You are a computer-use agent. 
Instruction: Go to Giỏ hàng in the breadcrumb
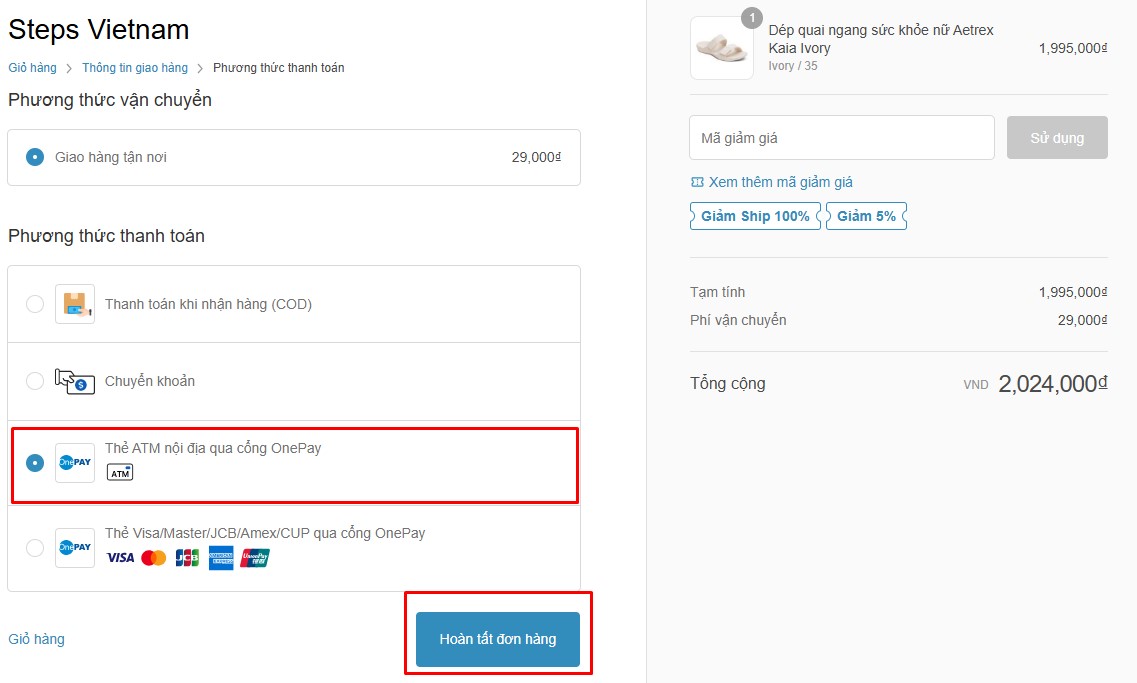(32, 68)
